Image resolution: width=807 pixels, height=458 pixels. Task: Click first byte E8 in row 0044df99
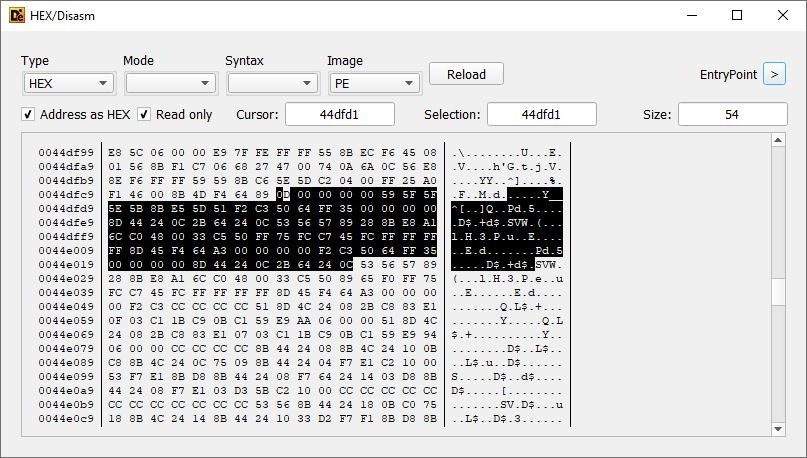[115, 153]
